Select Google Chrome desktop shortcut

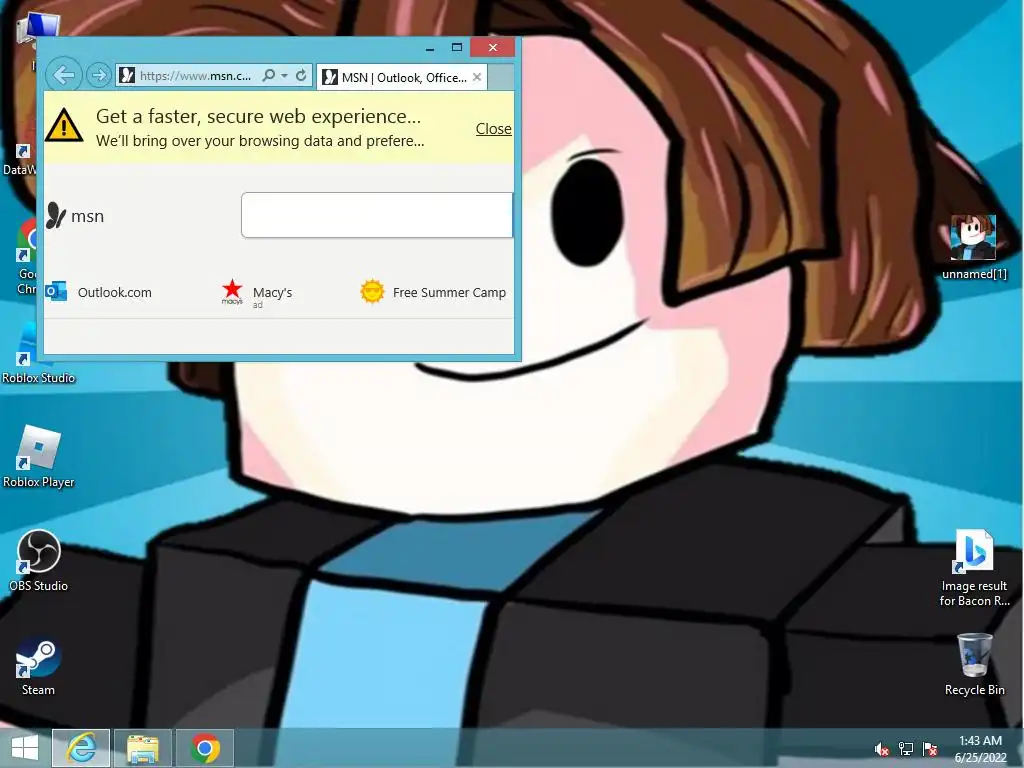pyautogui.click(x=26, y=258)
